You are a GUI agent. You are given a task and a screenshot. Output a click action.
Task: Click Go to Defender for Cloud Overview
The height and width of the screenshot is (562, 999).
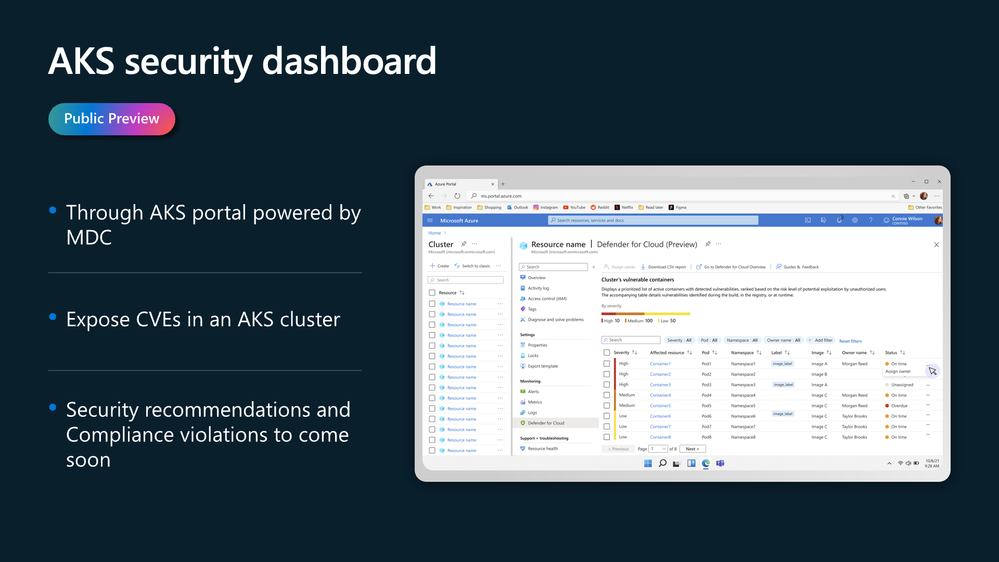click(x=731, y=267)
